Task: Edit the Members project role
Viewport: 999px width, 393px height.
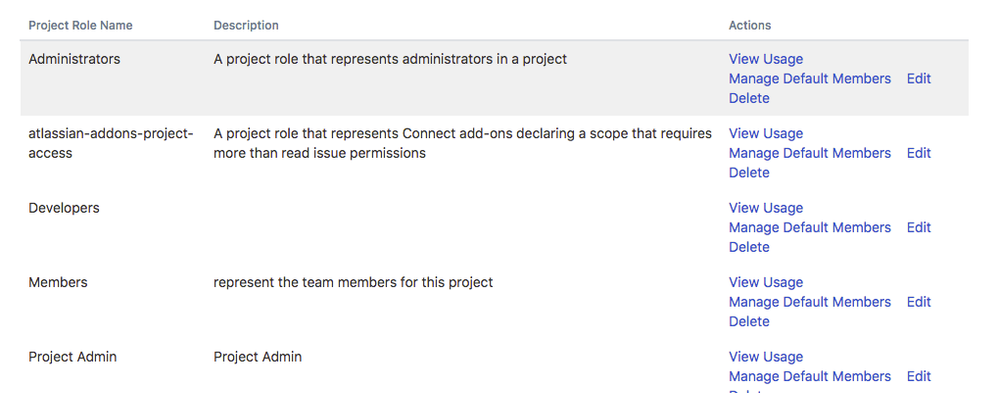Action: coord(919,303)
